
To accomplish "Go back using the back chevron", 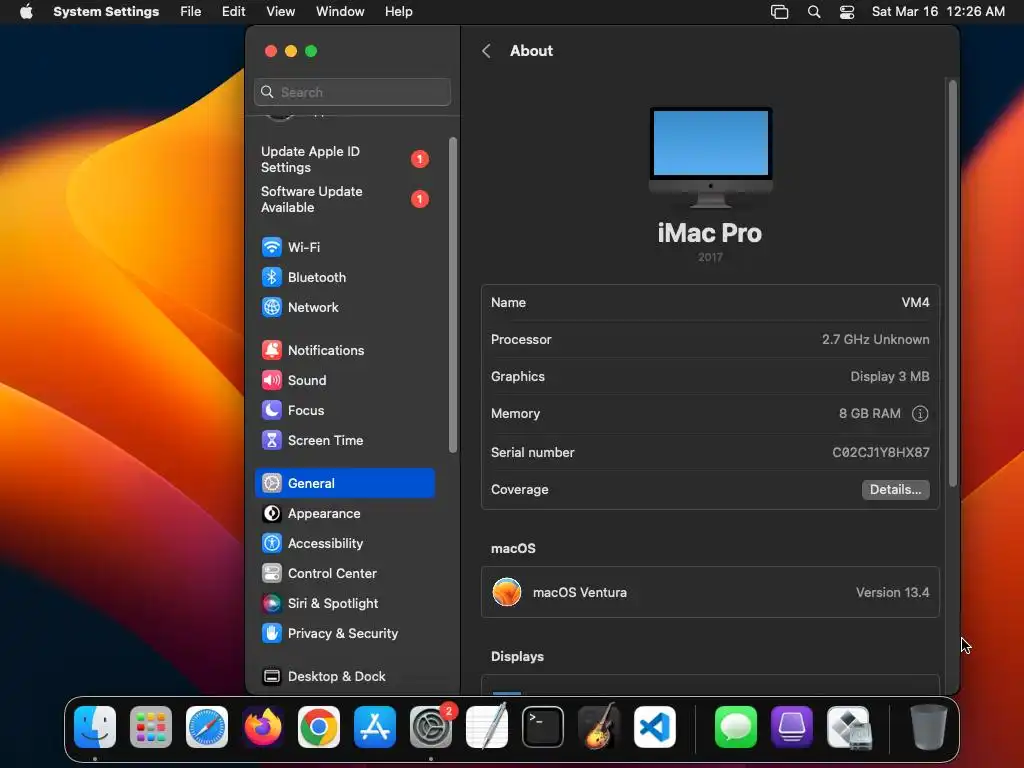I will tap(487, 51).
